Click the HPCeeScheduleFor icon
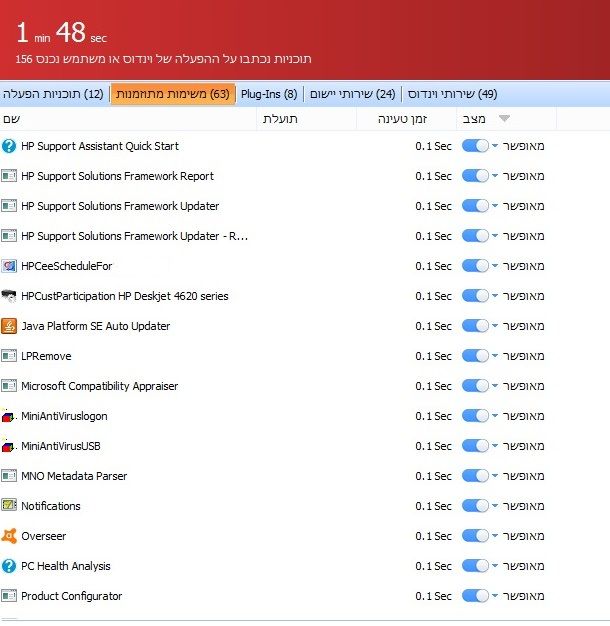This screenshot has height=626, width=610. click(x=9, y=266)
